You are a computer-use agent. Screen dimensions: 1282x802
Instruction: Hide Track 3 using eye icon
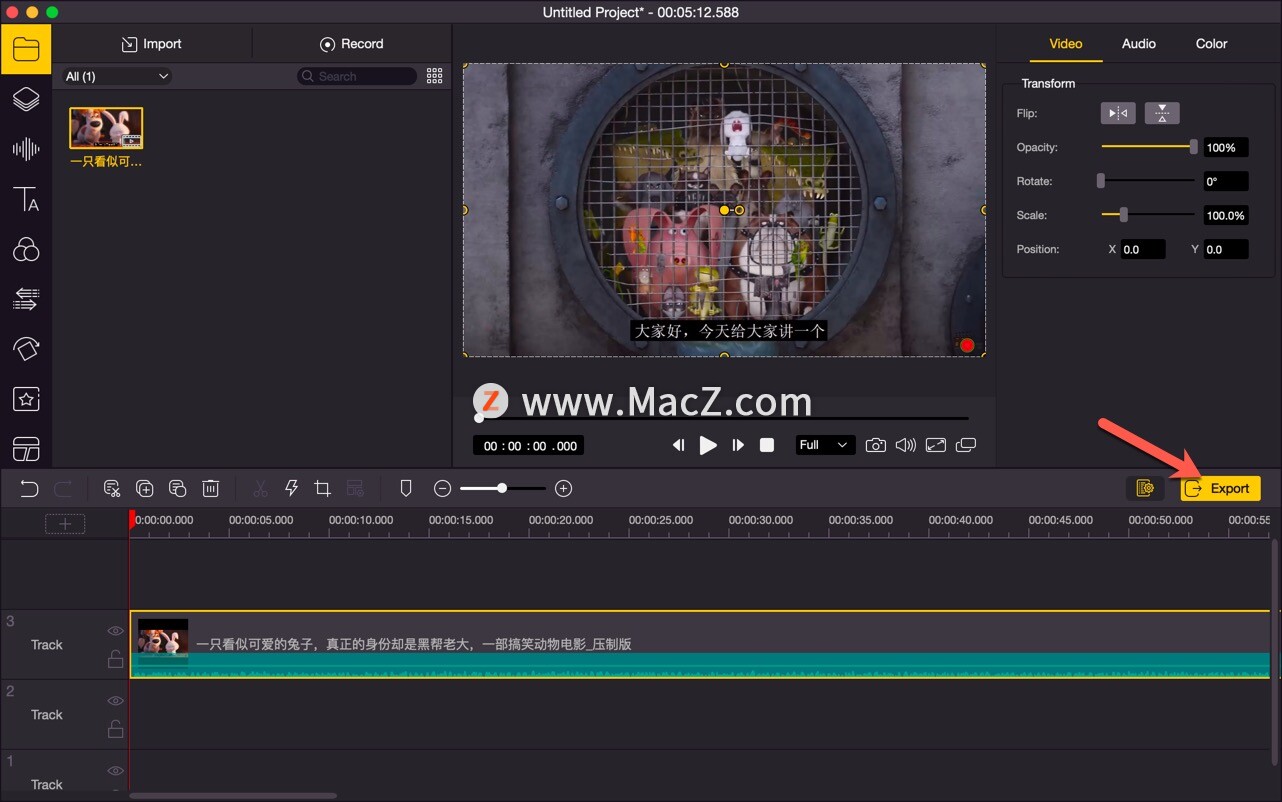116,631
